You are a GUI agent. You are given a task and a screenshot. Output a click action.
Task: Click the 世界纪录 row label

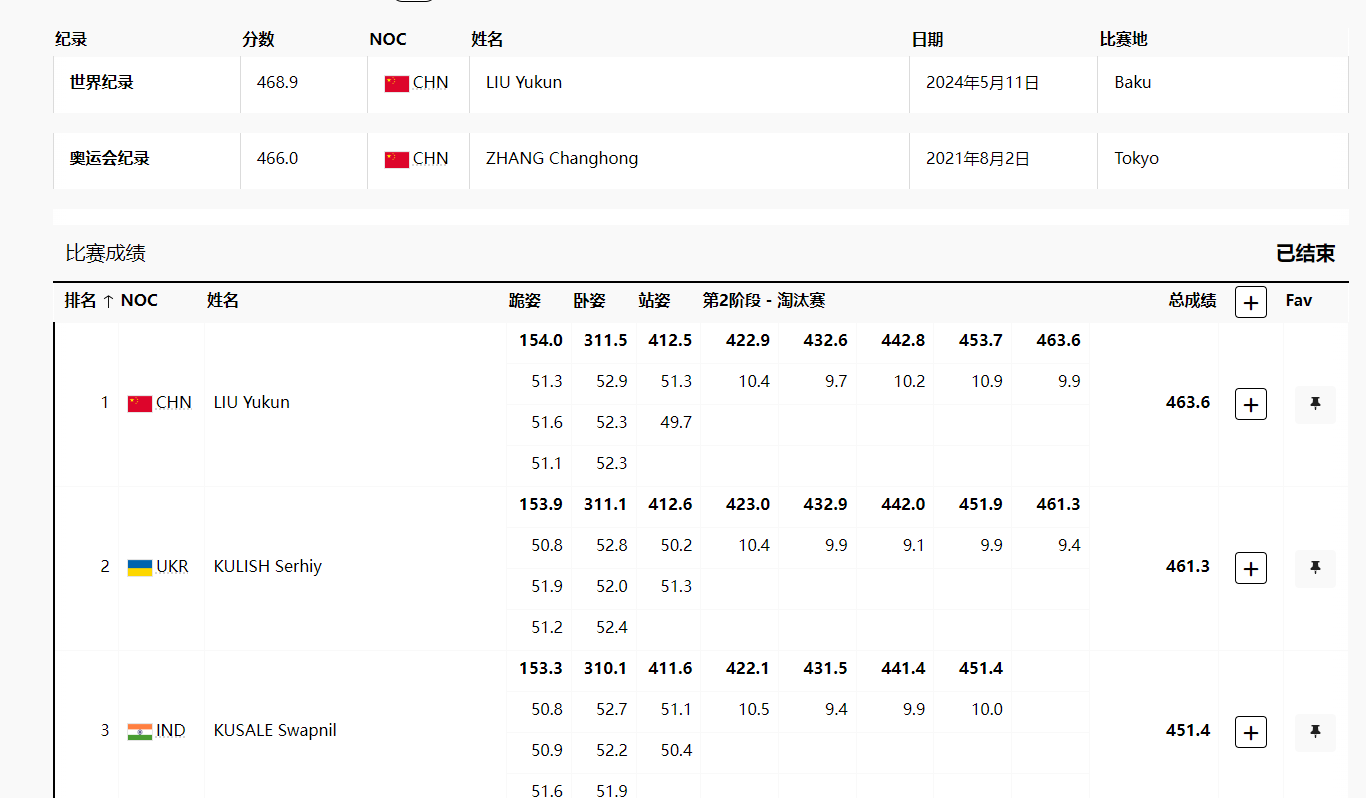102,82
